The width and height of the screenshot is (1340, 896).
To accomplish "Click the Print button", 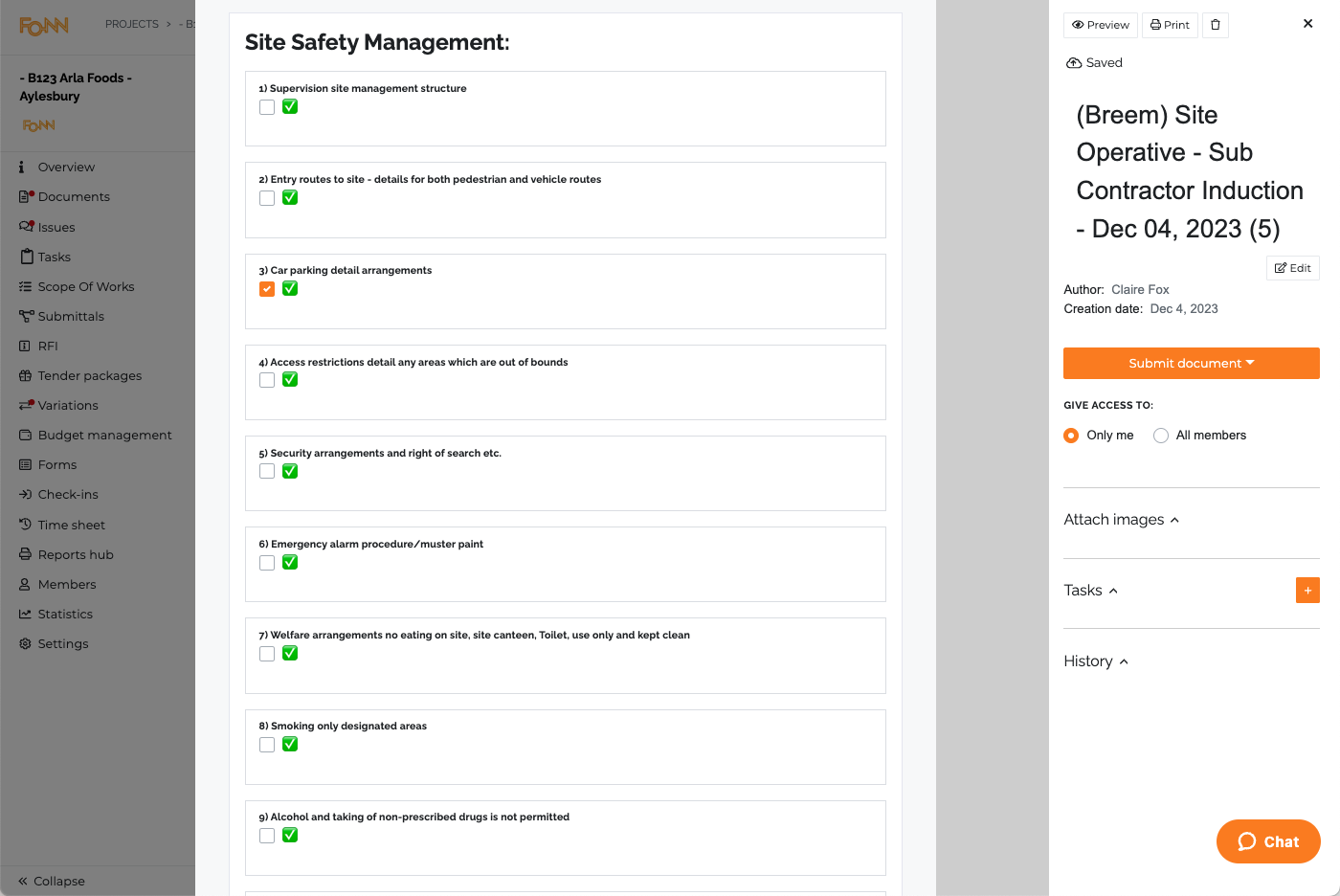I will click(1170, 25).
